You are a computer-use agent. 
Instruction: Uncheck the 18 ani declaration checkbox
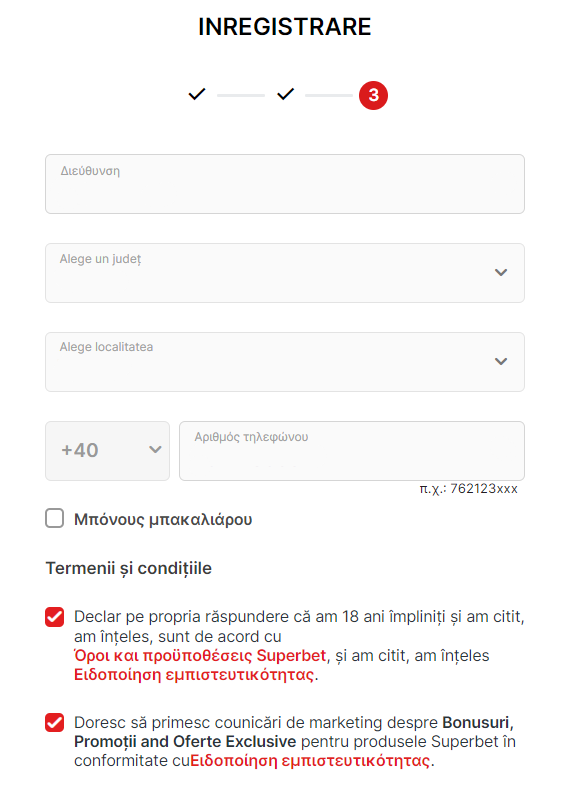(x=54, y=617)
